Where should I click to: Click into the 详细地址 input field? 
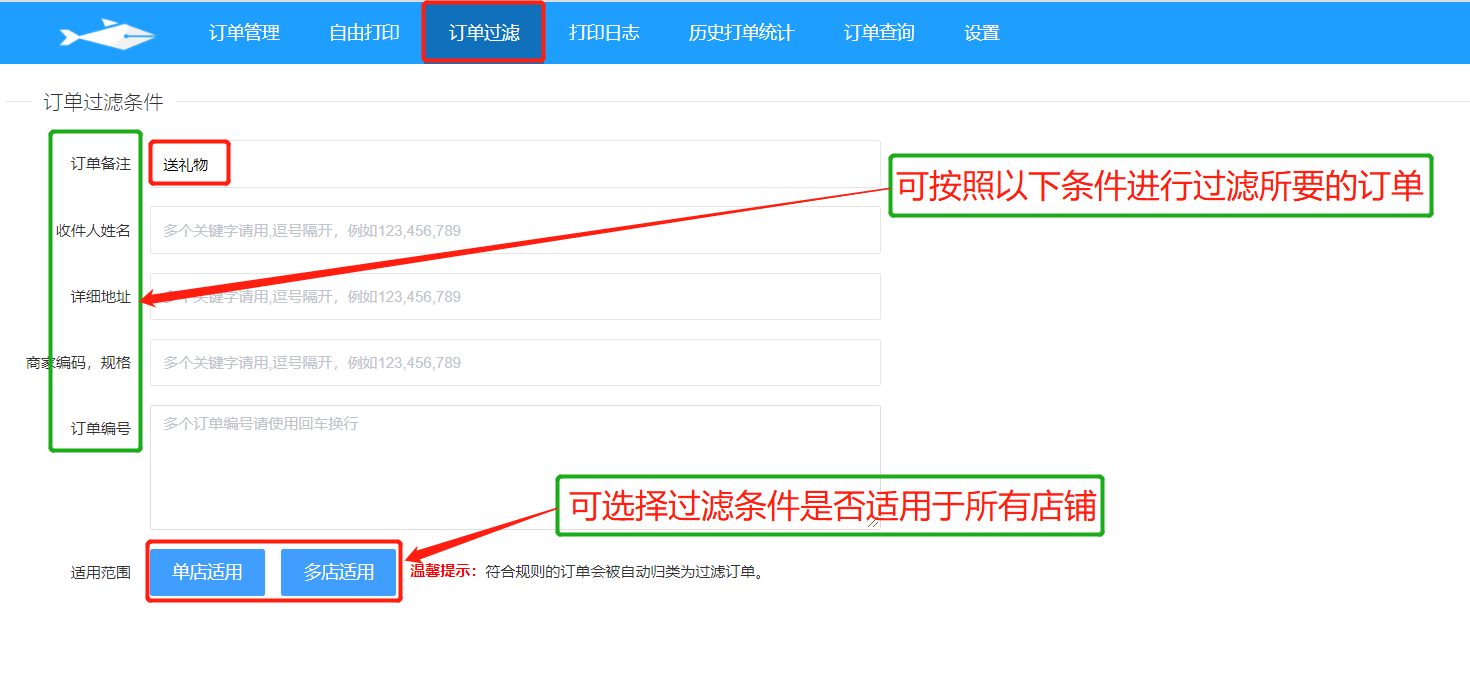pyautogui.click(x=514, y=297)
